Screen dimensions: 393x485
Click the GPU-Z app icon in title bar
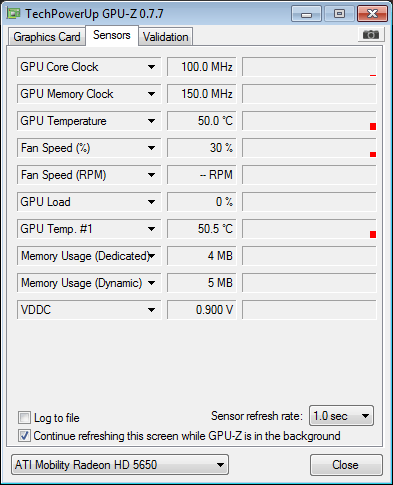click(x=14, y=14)
